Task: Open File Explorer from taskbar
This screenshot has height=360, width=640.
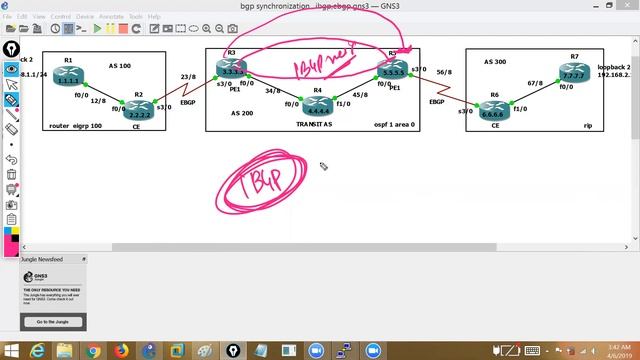Action: pyautogui.click(x=64, y=351)
